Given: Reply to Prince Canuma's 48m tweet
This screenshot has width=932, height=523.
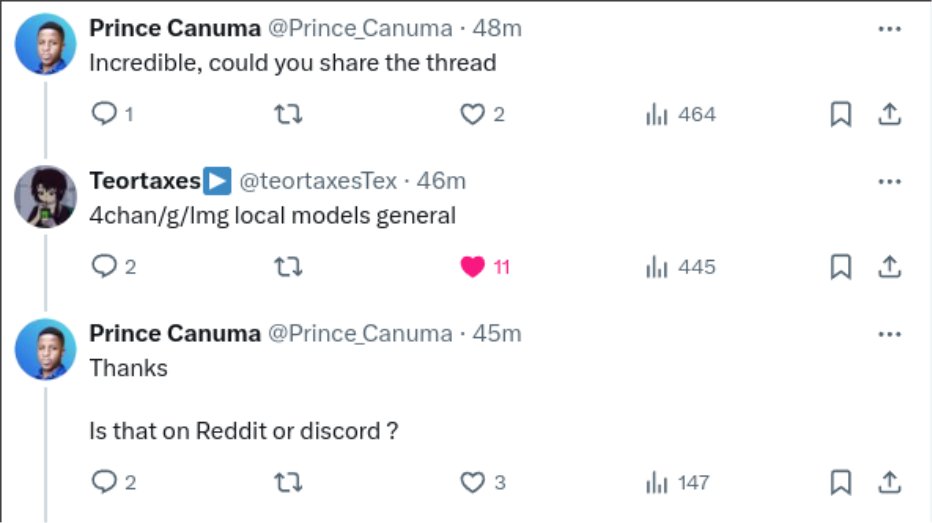Looking at the screenshot, I should coord(104,115).
